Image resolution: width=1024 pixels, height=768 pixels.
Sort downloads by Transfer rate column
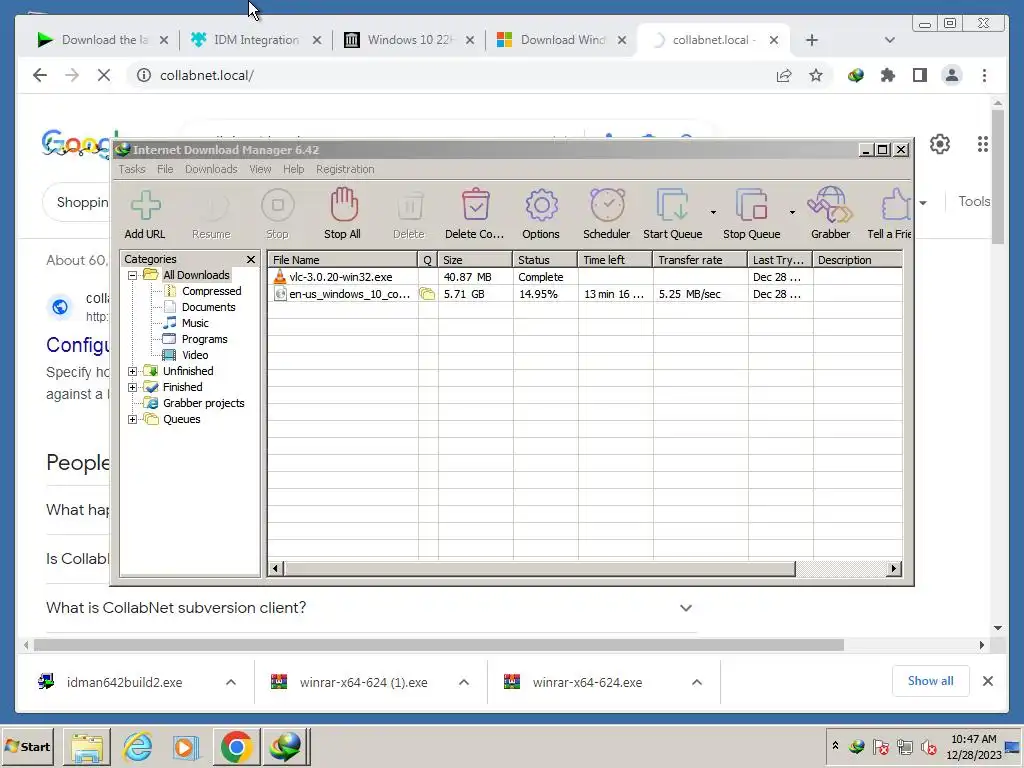pos(699,260)
